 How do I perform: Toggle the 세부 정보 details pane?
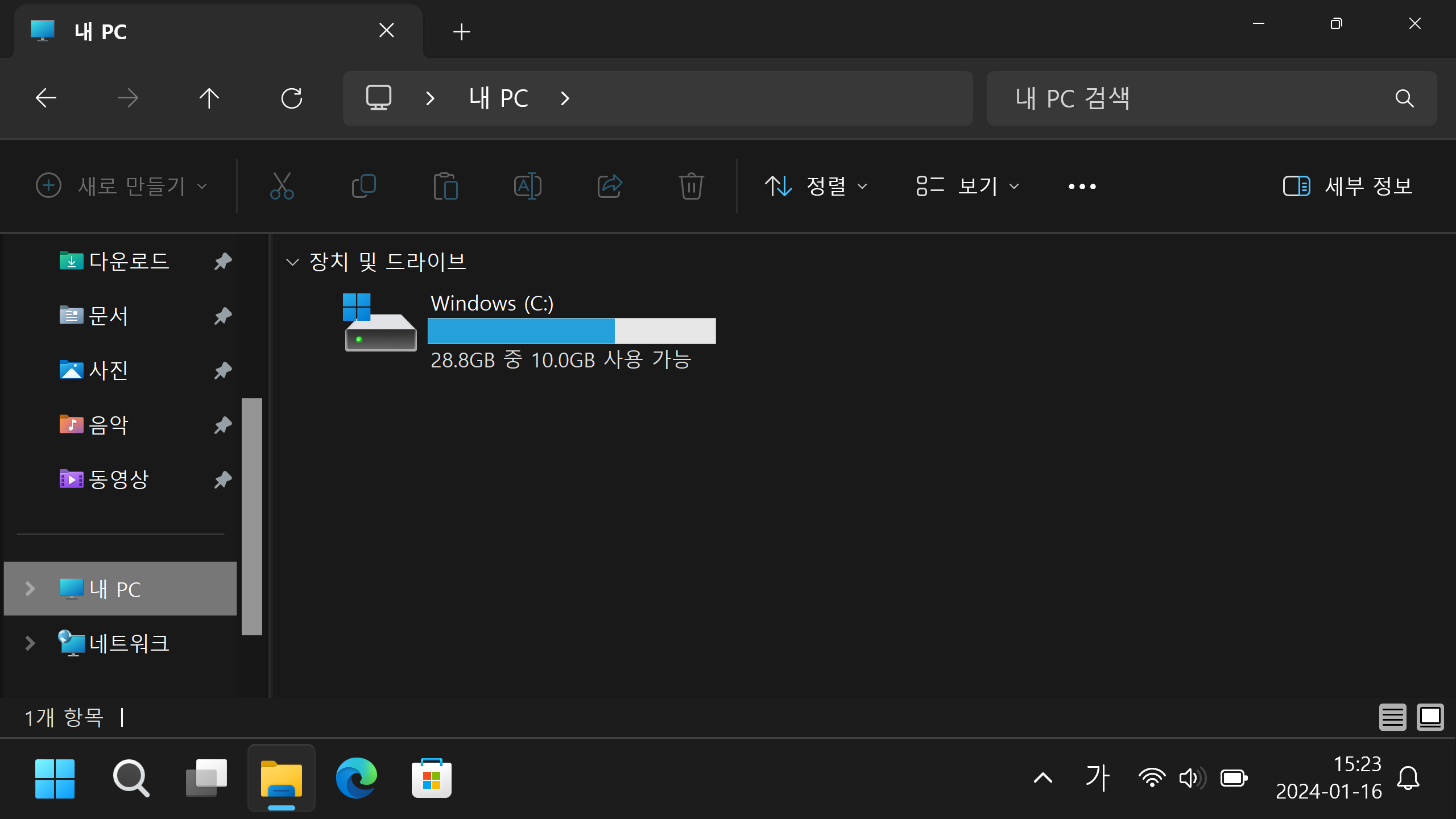coord(1347,186)
